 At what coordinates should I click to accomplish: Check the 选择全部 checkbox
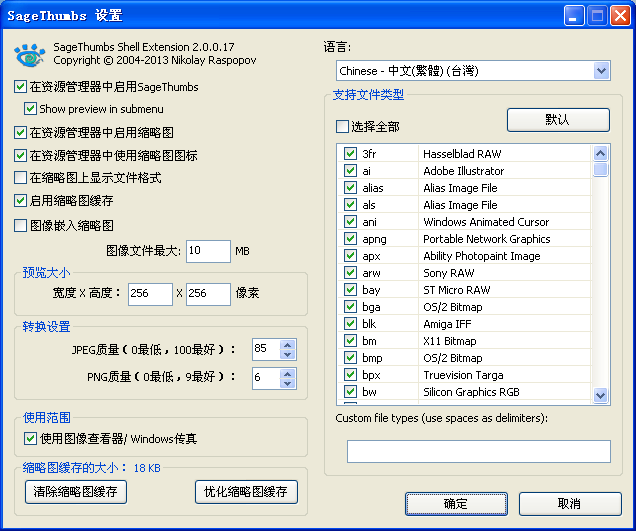[342, 126]
